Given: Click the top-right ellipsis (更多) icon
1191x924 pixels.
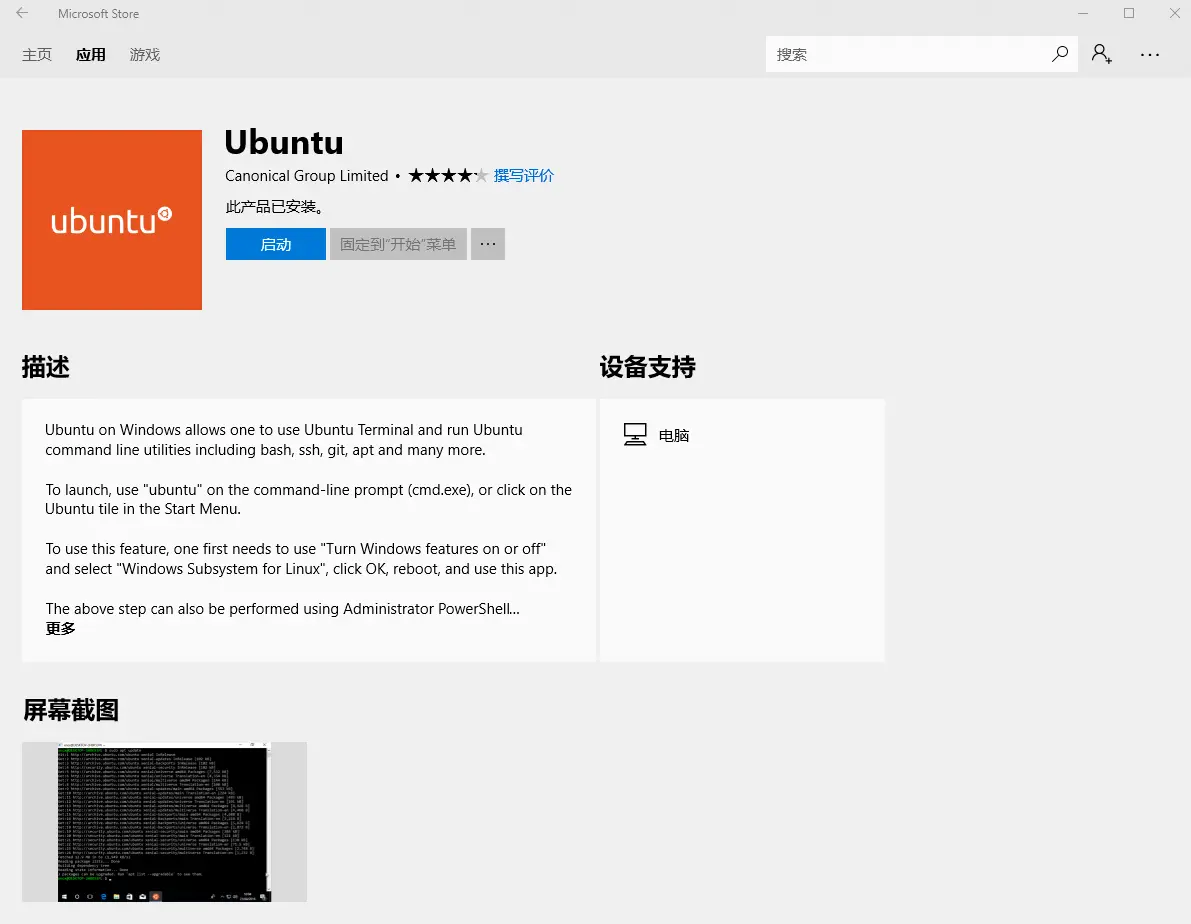Looking at the screenshot, I should pyautogui.click(x=1150, y=54).
